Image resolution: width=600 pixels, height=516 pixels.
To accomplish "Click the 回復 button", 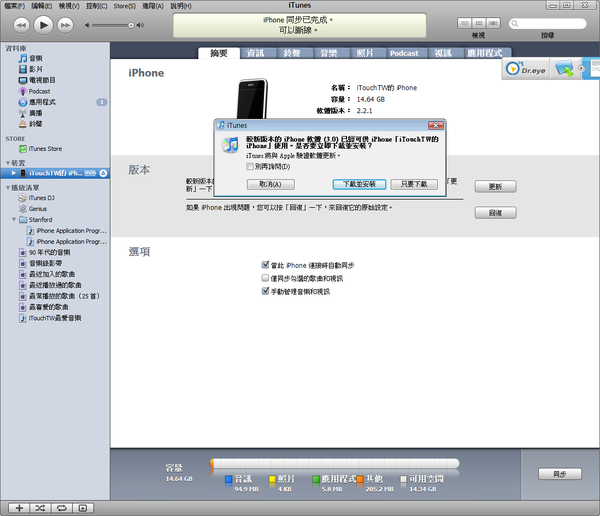I will pyautogui.click(x=496, y=213).
